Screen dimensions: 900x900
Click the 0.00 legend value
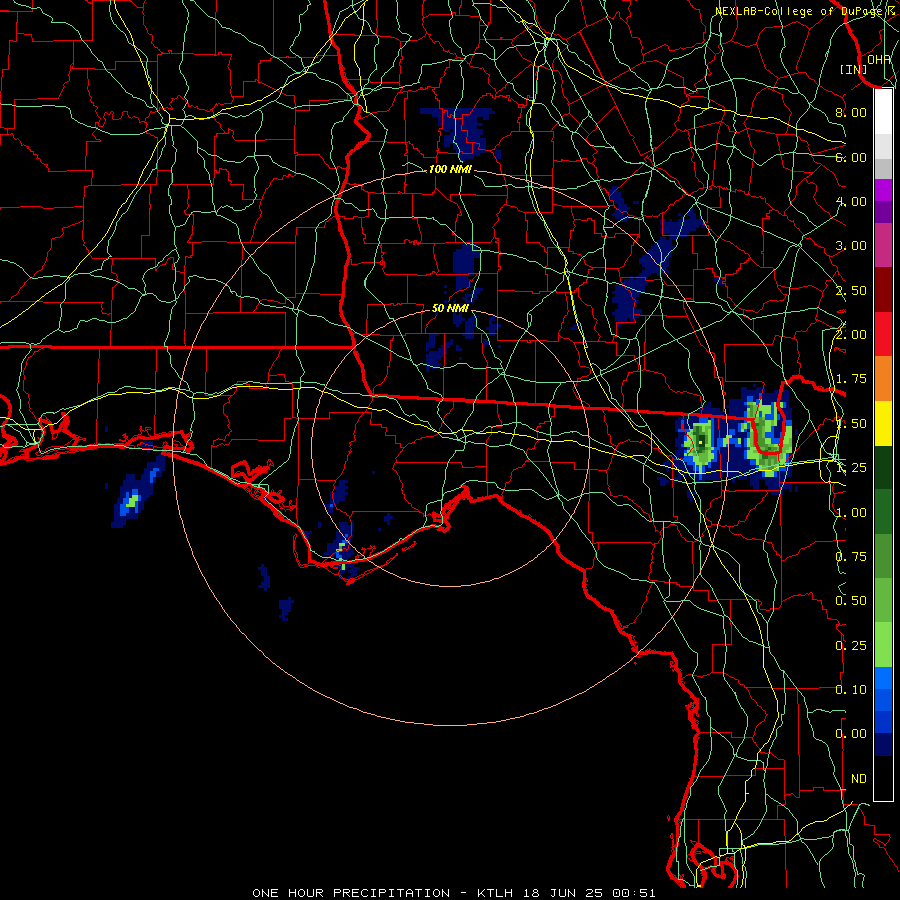851,734
